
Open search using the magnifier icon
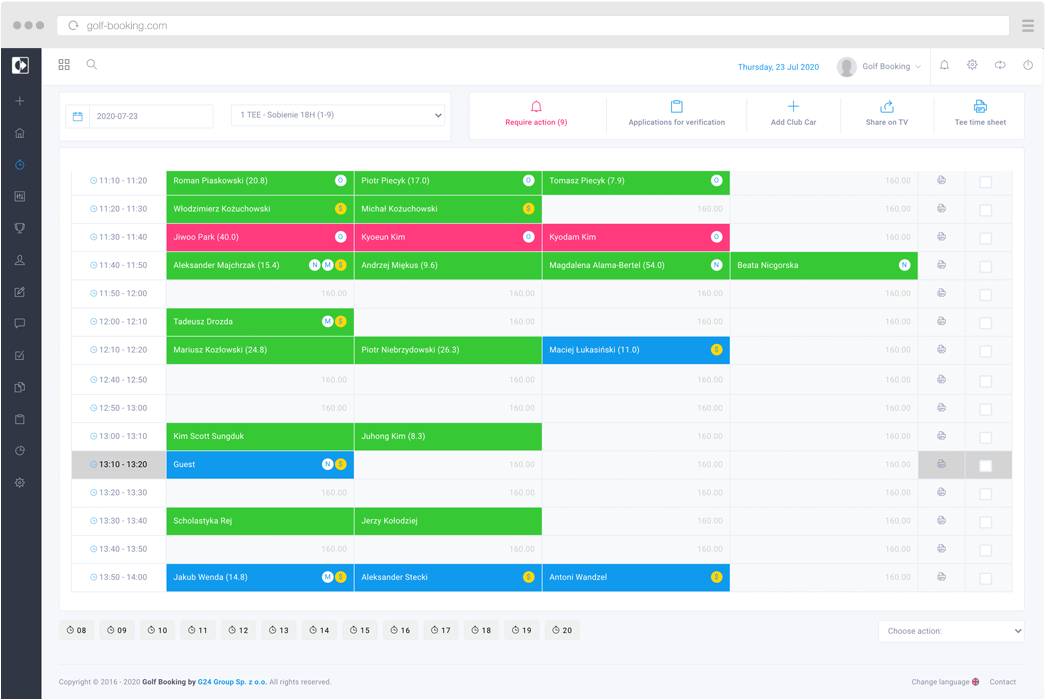(91, 64)
